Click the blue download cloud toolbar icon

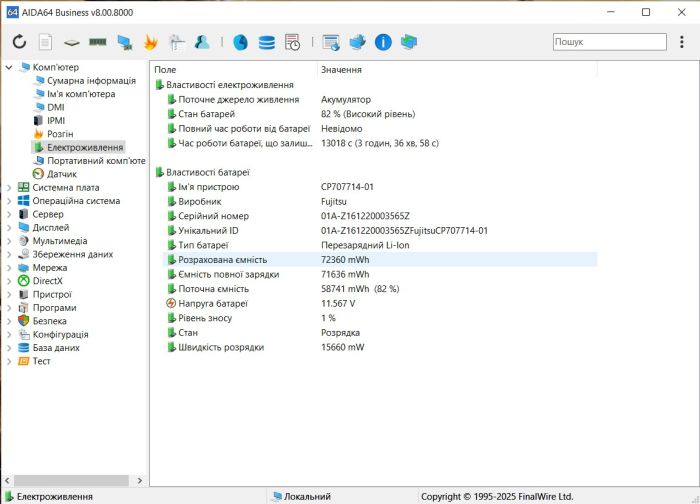[x=357, y=42]
